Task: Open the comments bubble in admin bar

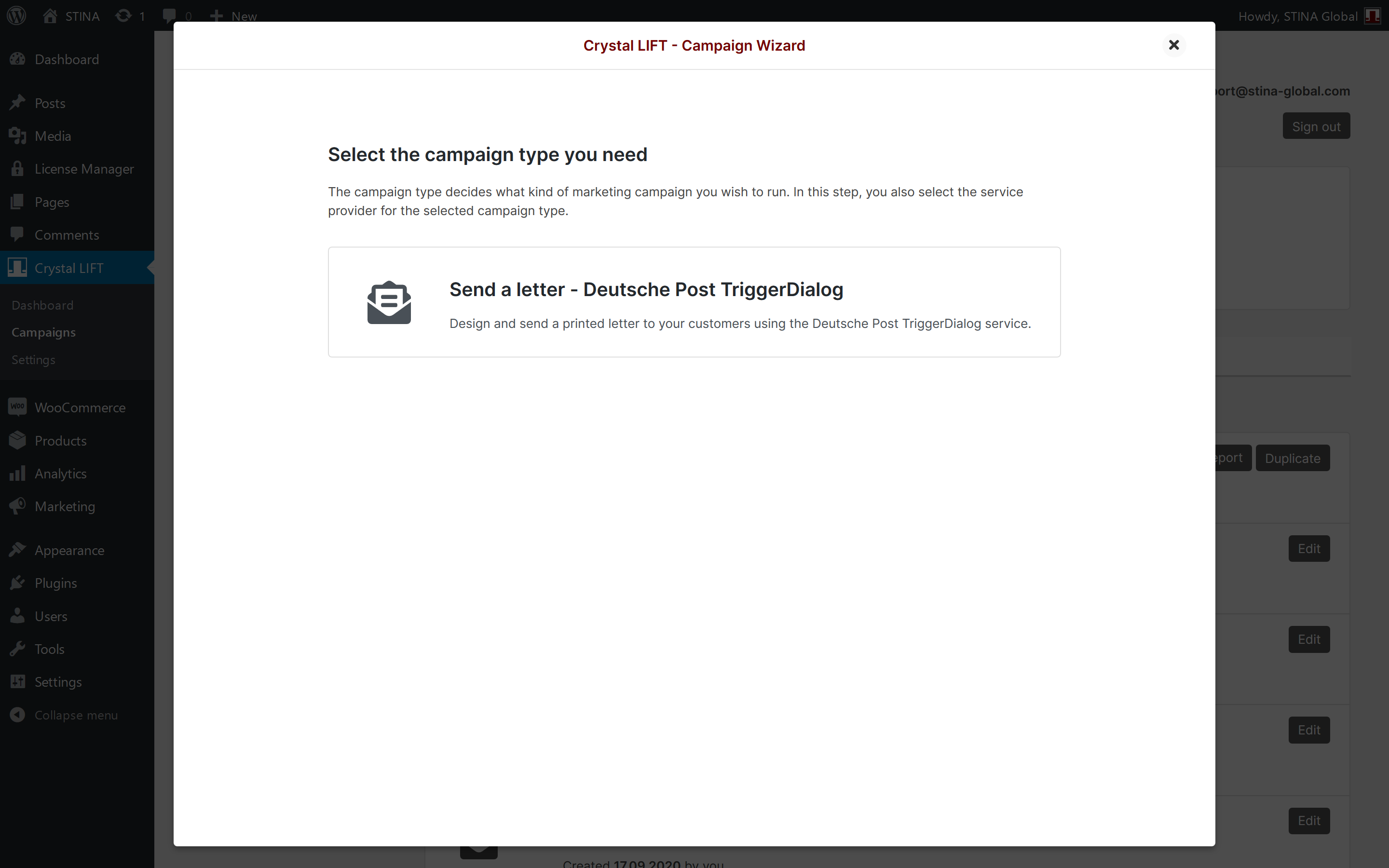Action: click(x=169, y=15)
